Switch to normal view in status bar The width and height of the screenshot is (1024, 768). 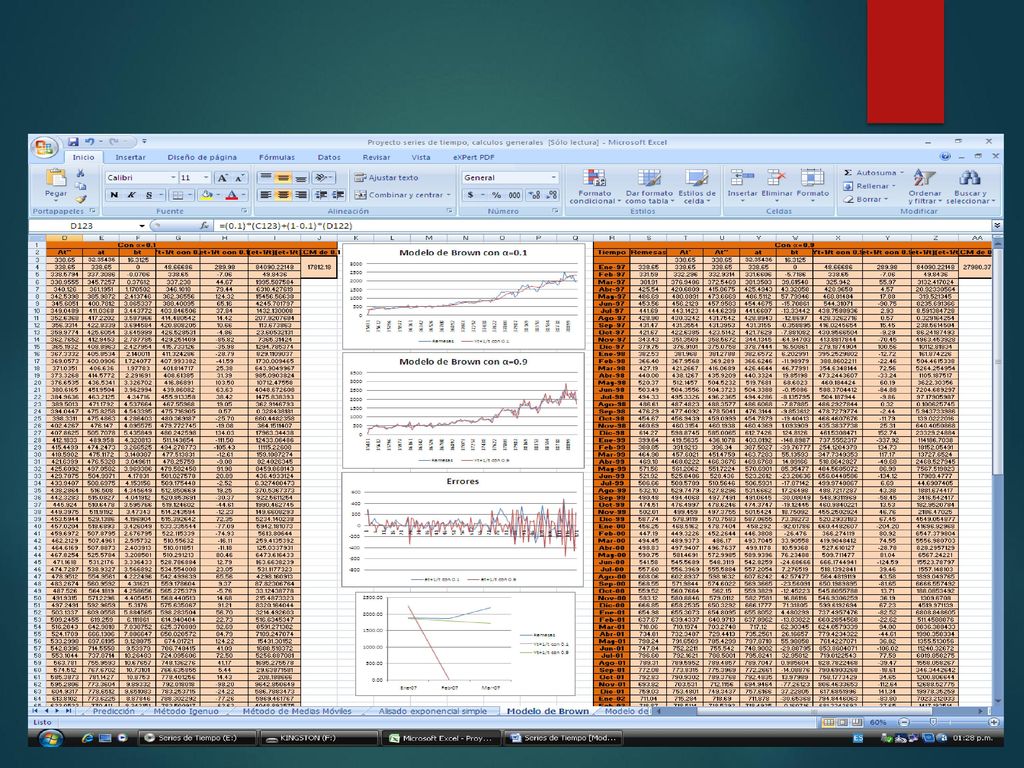pyautogui.click(x=829, y=722)
